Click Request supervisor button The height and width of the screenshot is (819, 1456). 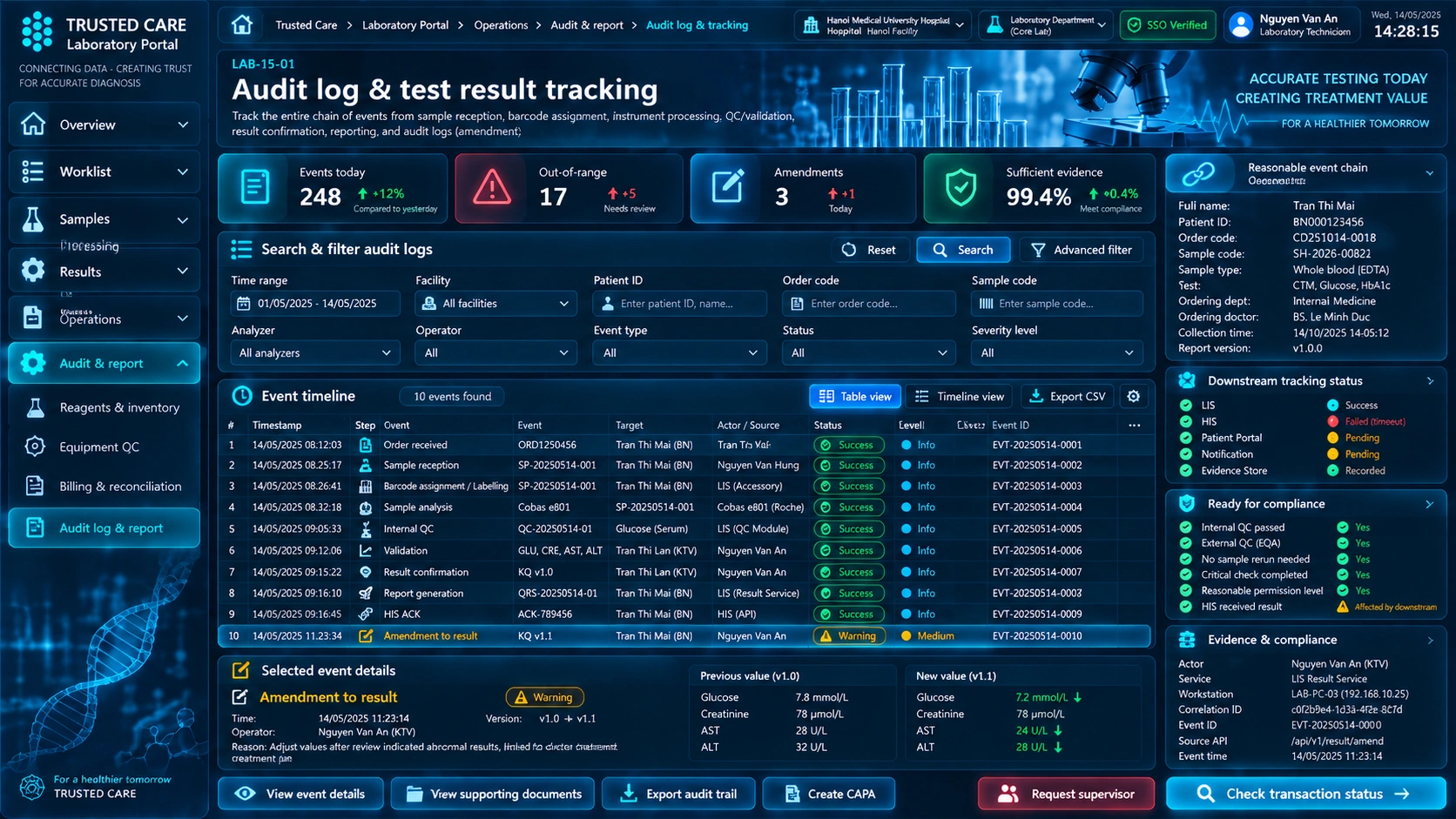[x=1066, y=794]
